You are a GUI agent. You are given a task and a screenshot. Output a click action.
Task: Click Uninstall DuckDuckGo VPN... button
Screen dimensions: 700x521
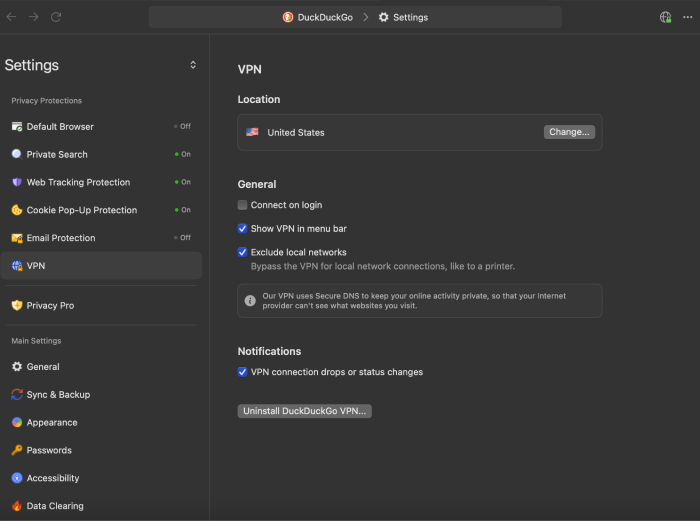[x=304, y=411]
